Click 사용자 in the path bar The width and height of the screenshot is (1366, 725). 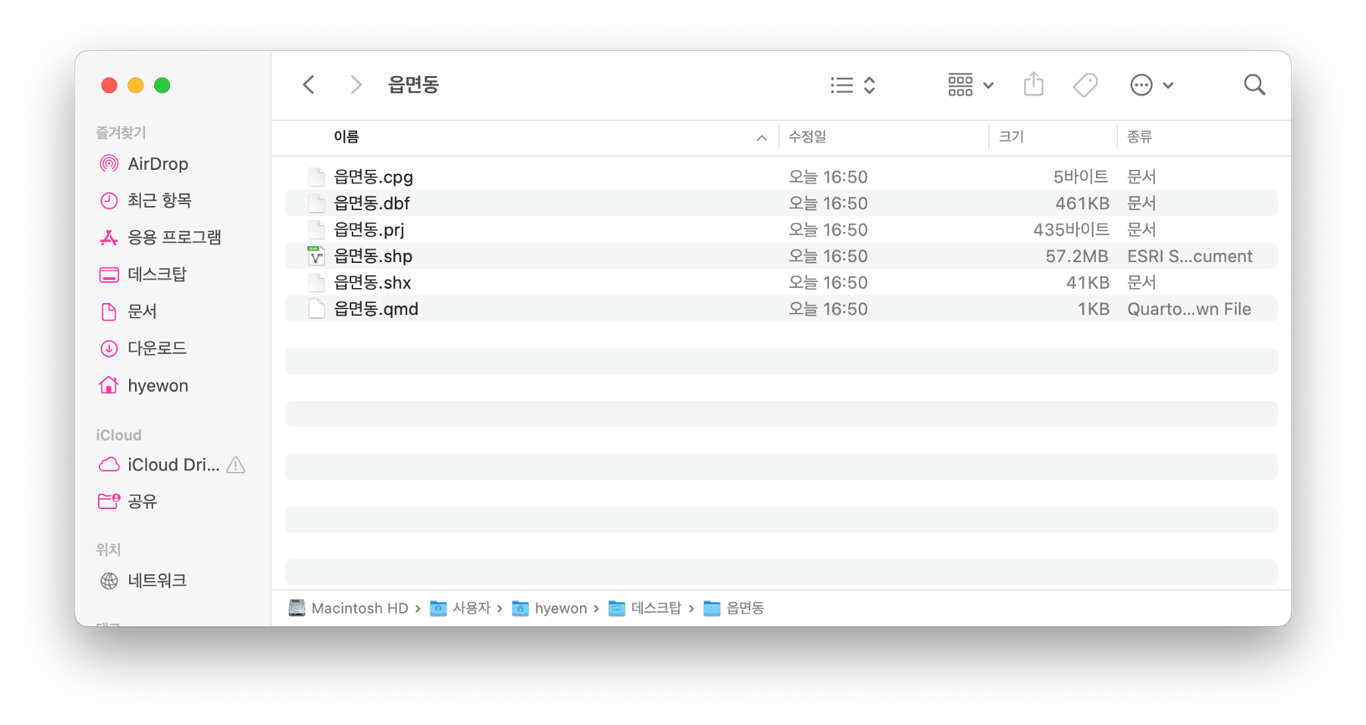tap(460, 608)
